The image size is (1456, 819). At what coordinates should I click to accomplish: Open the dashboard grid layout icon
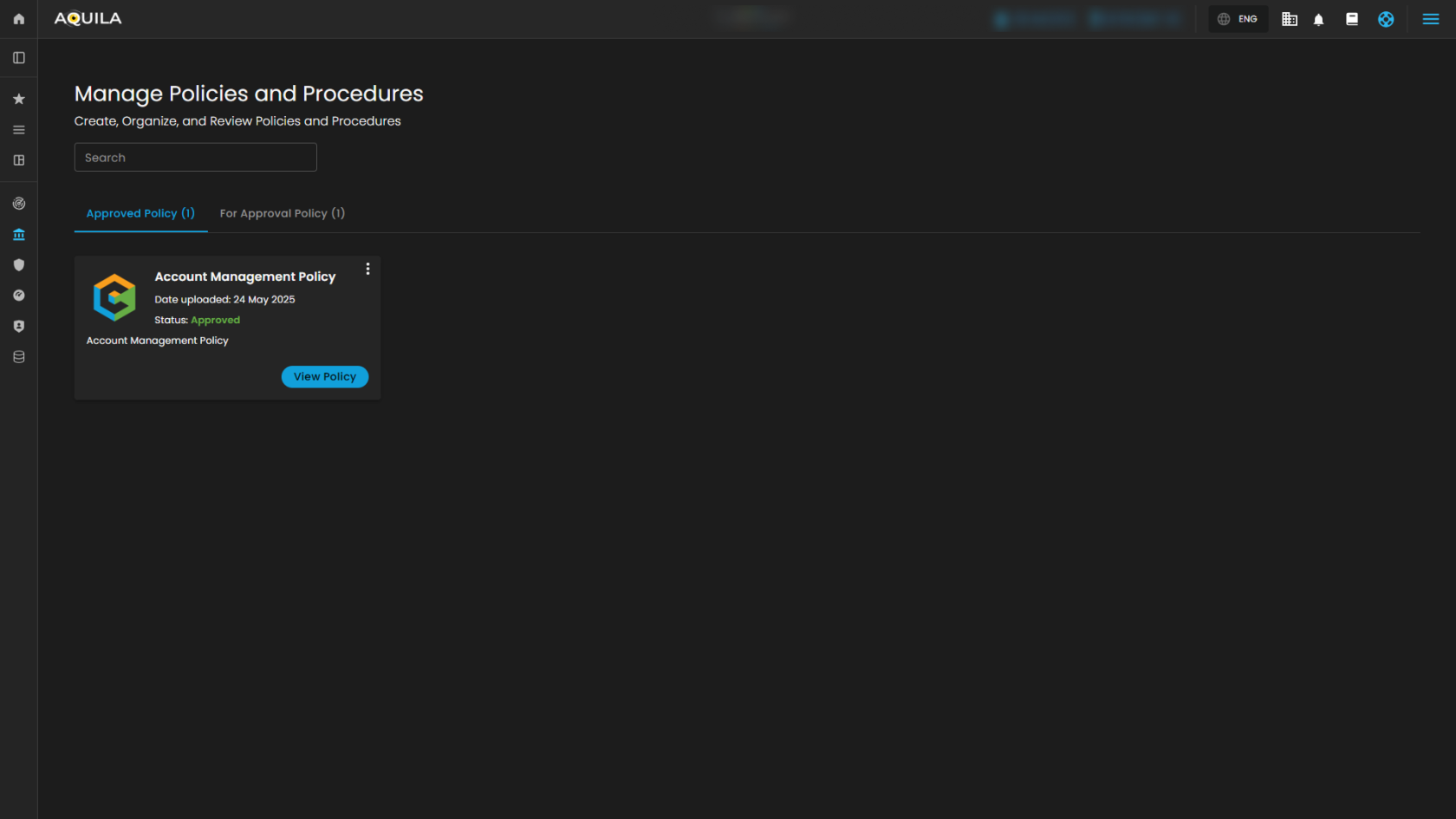[18, 160]
